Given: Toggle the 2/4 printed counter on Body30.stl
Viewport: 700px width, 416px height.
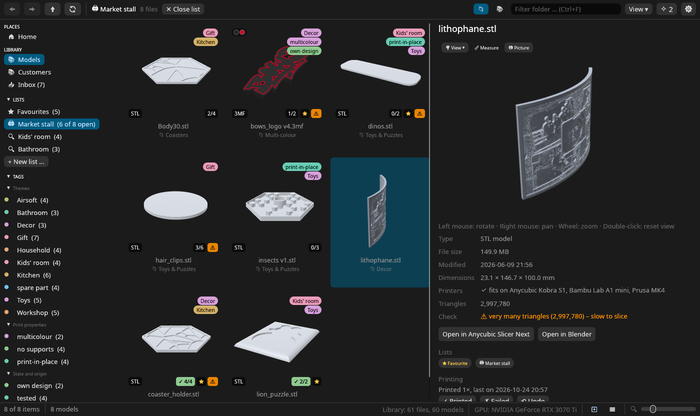Looking at the screenshot, I should pyautogui.click(x=211, y=113).
